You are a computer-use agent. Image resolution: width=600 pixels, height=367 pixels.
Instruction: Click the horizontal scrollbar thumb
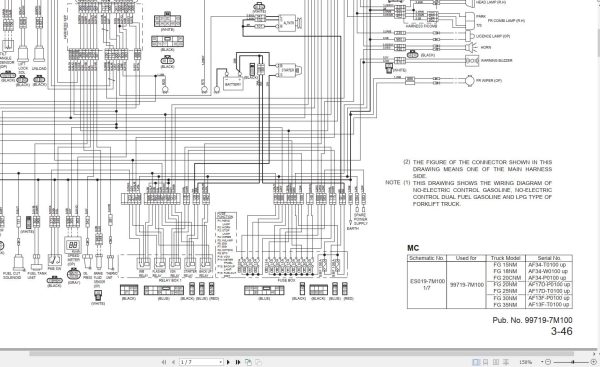(x=302, y=354)
